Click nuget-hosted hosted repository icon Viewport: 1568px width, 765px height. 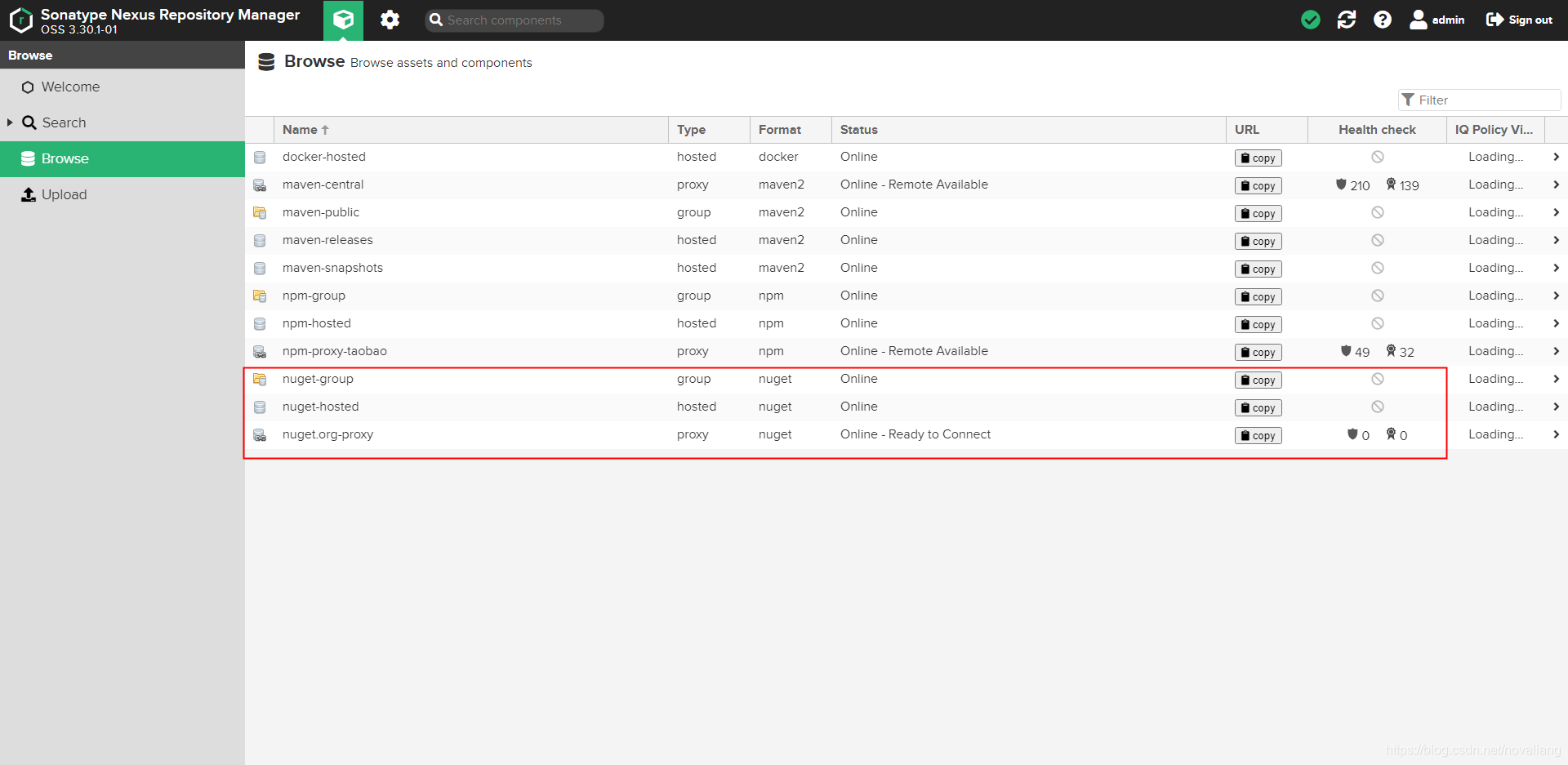[260, 407]
